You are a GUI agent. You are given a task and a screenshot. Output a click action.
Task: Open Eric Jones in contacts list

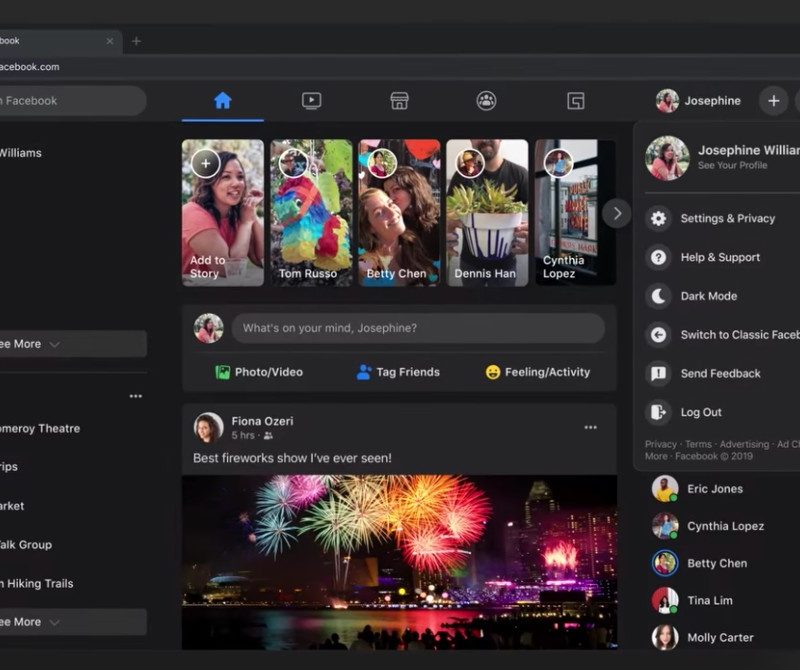[714, 489]
